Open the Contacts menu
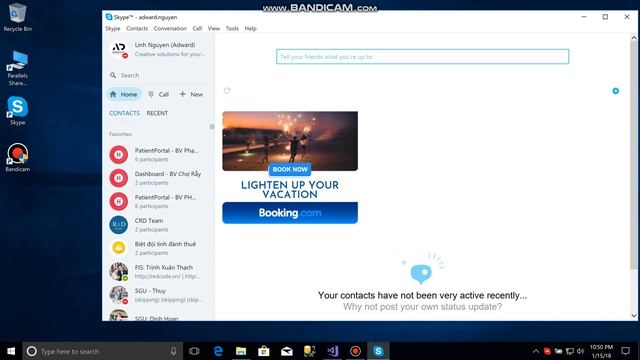The image size is (640, 360). tap(137, 29)
